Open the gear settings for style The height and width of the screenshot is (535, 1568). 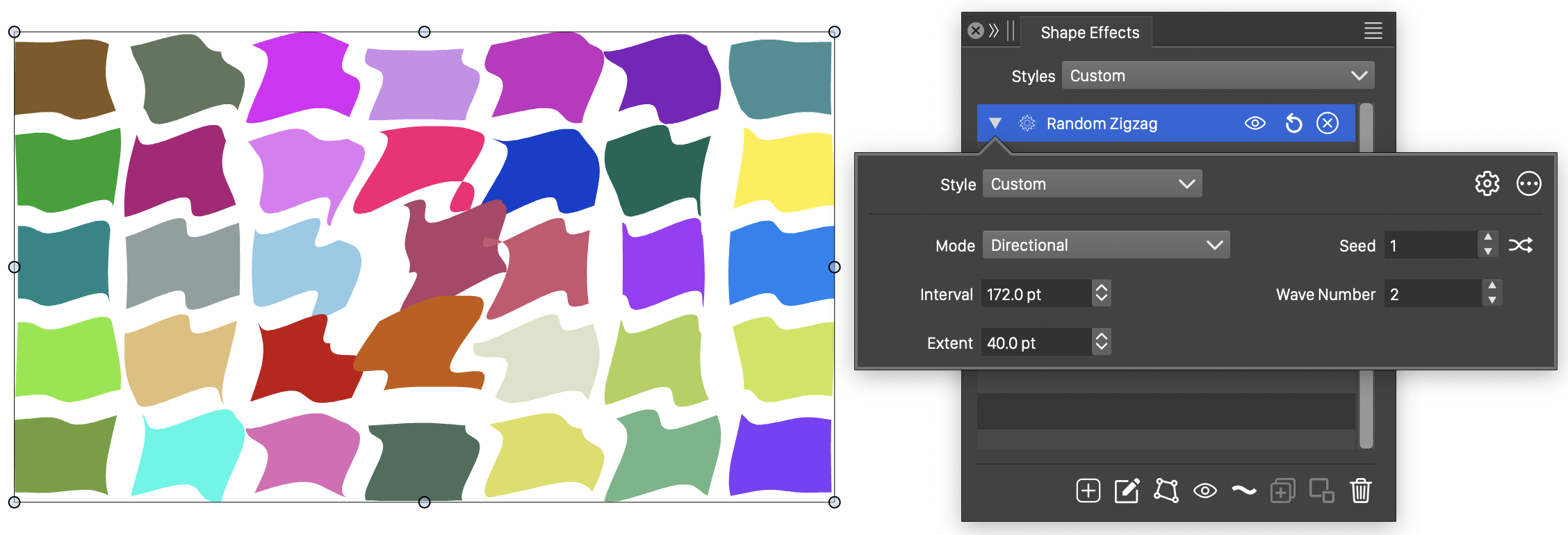coord(1487,184)
